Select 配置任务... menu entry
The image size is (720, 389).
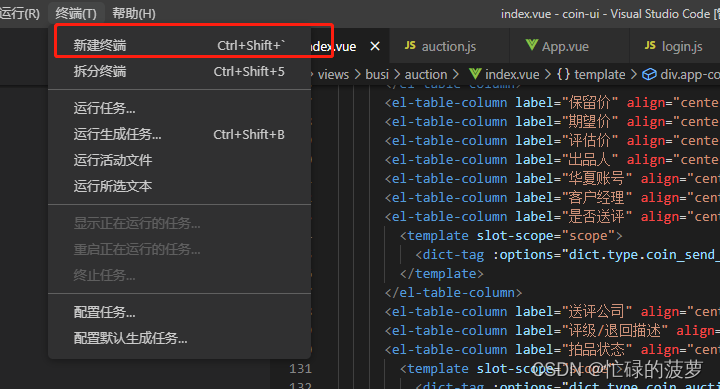pos(180,312)
